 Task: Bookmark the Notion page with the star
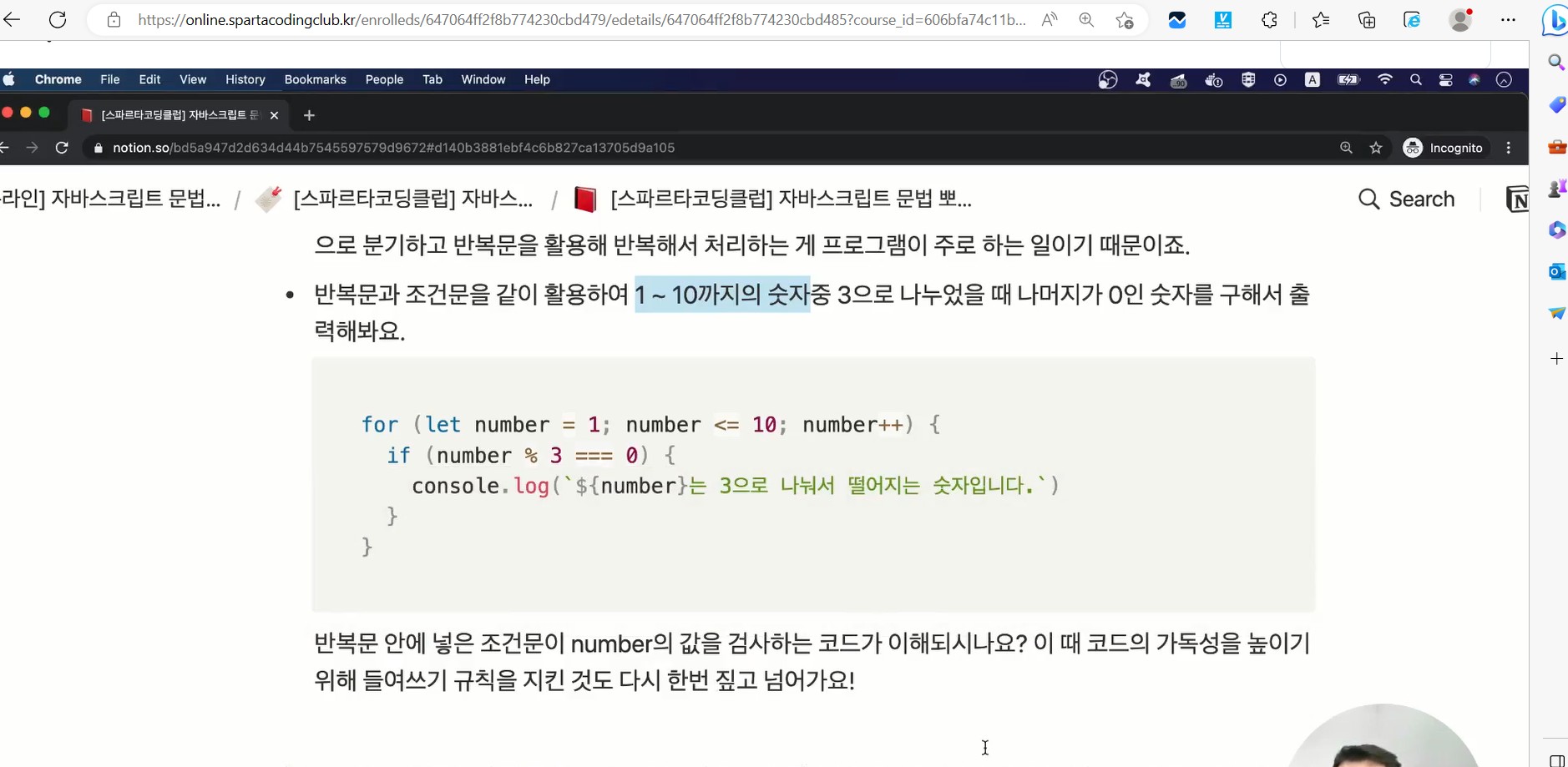[1376, 148]
